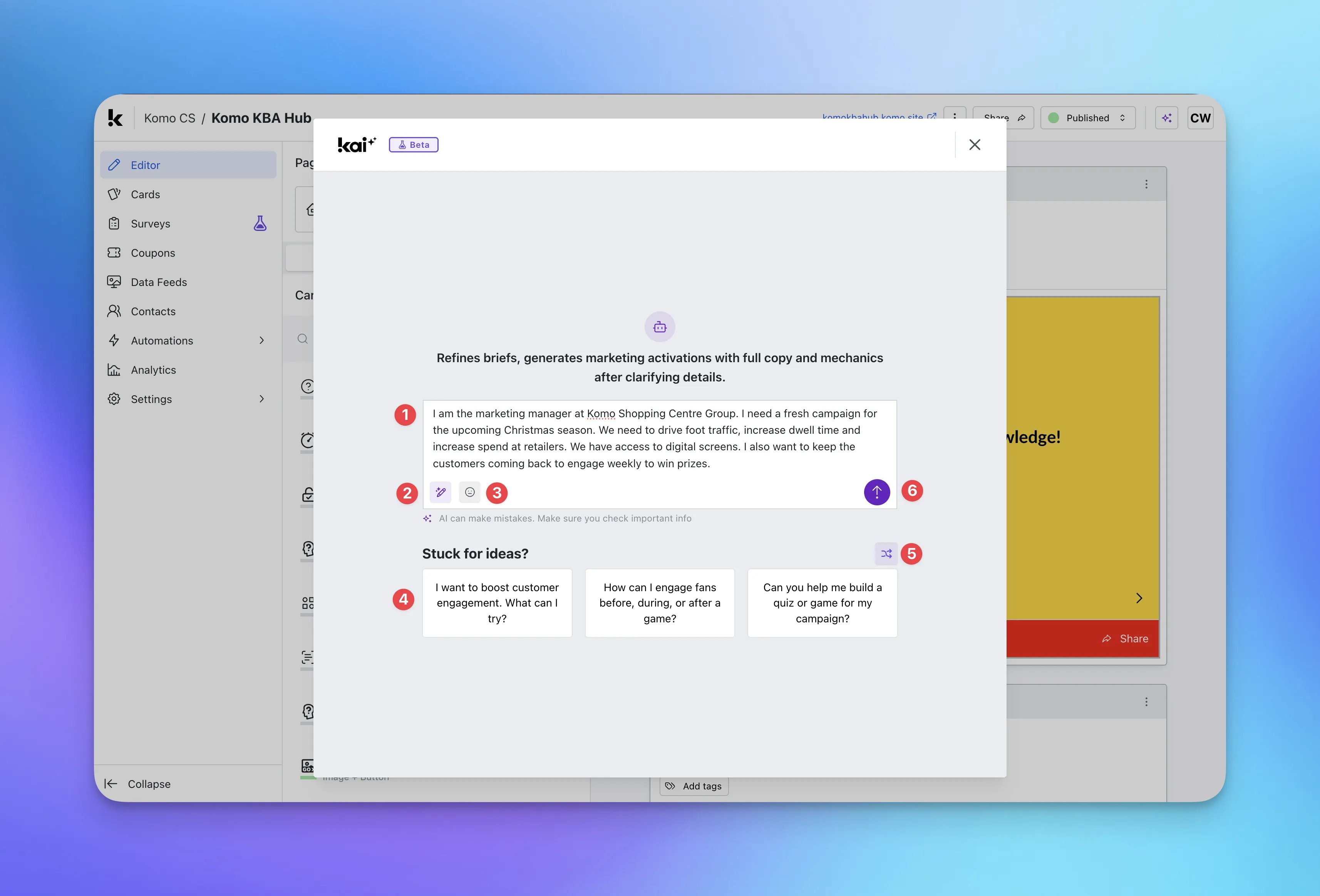1320x896 pixels.
Task: Open the upper card's three-dot options menu
Action: click(1146, 184)
